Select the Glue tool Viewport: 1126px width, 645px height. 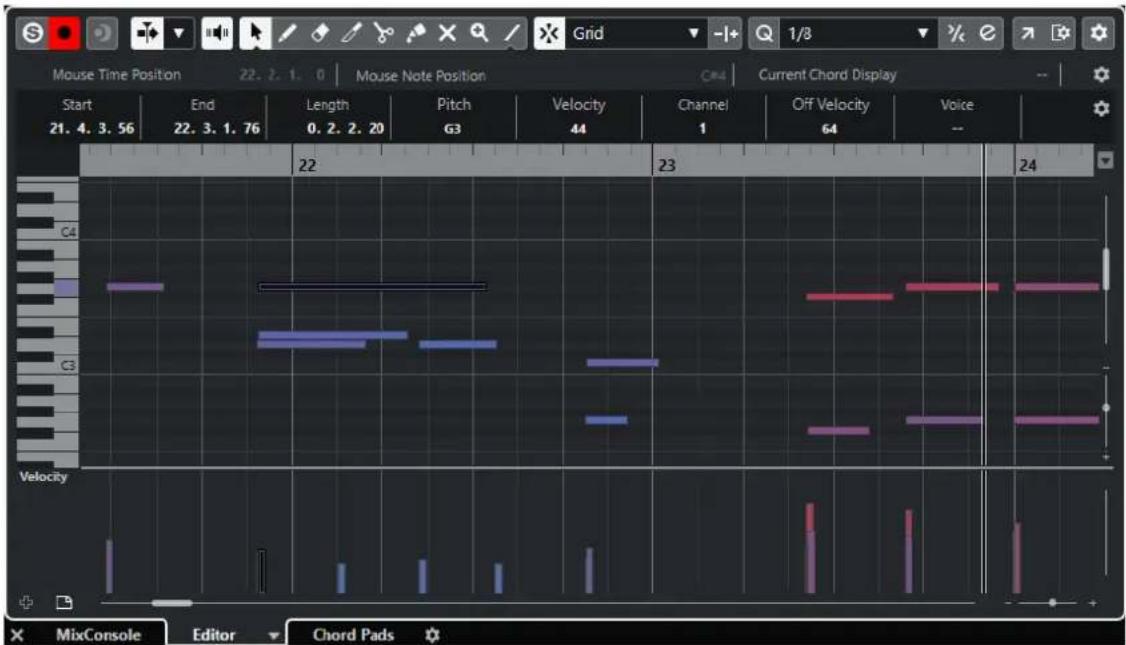pos(415,33)
